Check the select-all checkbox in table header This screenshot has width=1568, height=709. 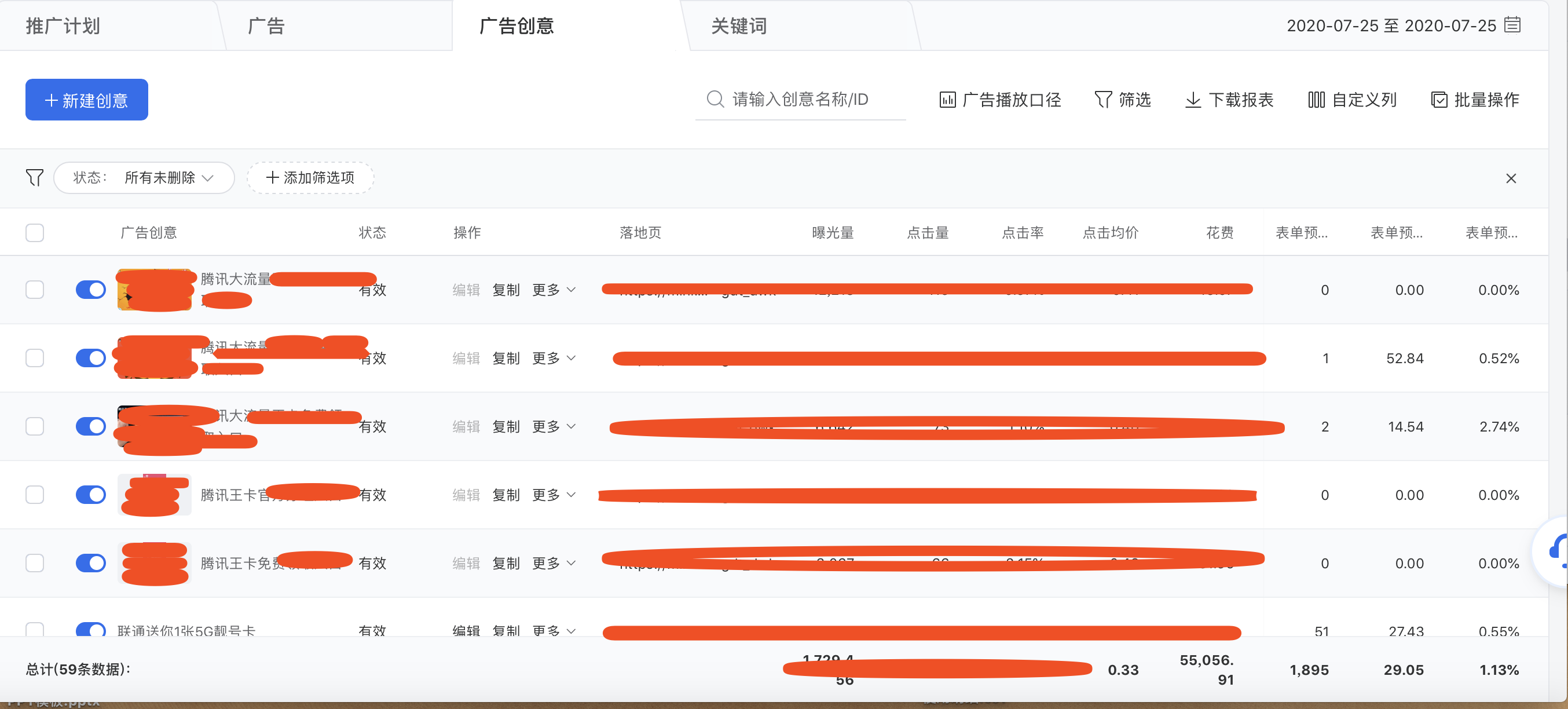pyautogui.click(x=34, y=232)
